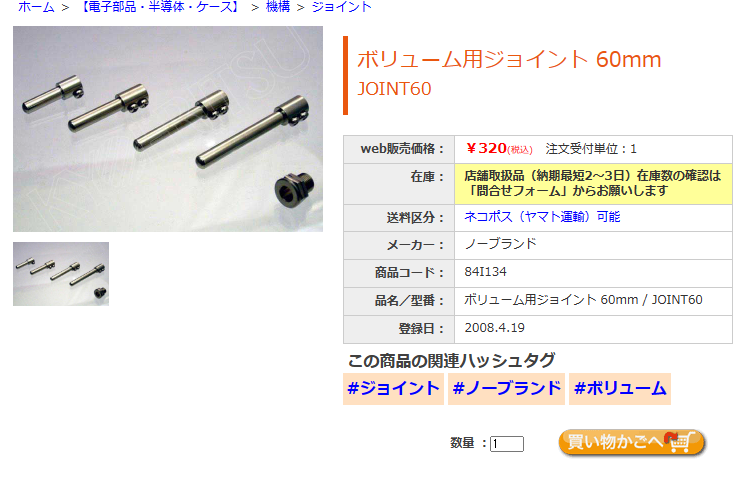Click the JOINT60 model subtitle

pos(394,89)
